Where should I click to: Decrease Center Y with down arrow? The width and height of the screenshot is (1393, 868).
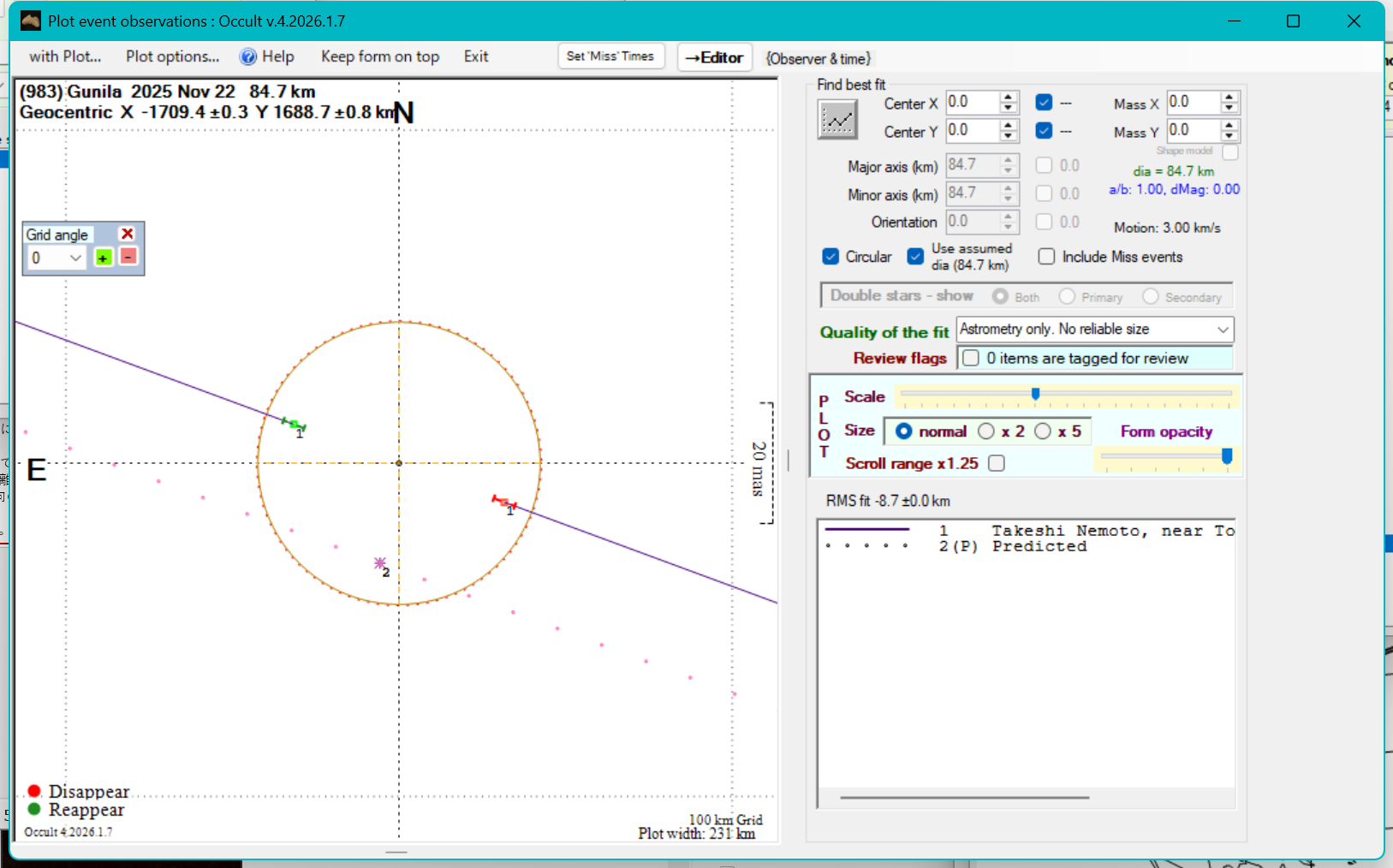(1009, 137)
